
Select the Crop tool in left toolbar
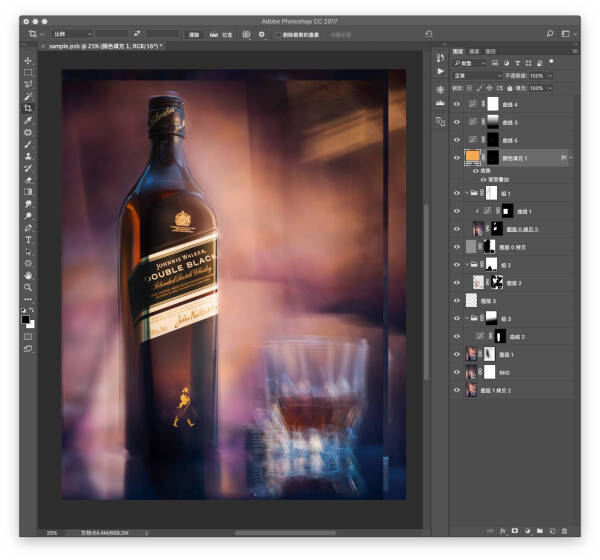pyautogui.click(x=28, y=108)
